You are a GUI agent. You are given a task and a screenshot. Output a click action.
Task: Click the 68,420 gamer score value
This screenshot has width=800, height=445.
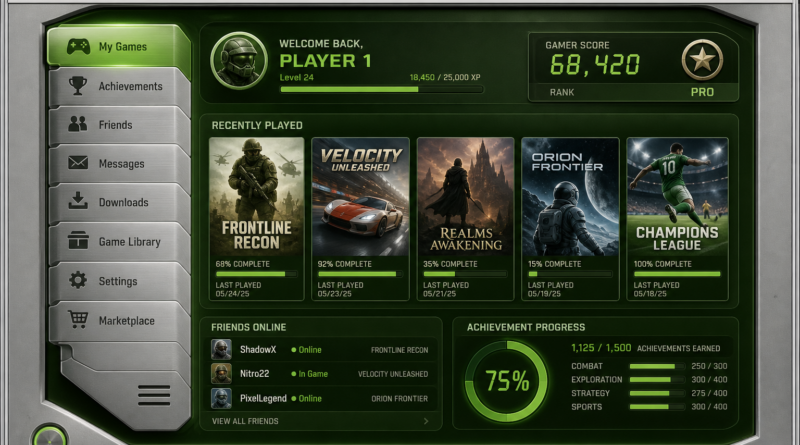pyautogui.click(x=594, y=65)
